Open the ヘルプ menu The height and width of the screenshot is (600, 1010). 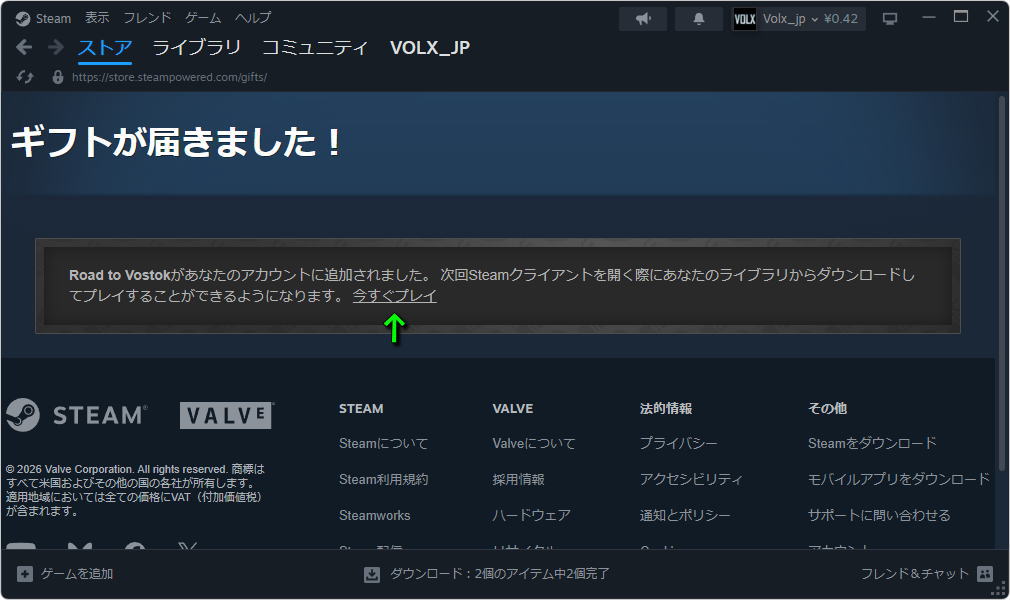coord(252,18)
